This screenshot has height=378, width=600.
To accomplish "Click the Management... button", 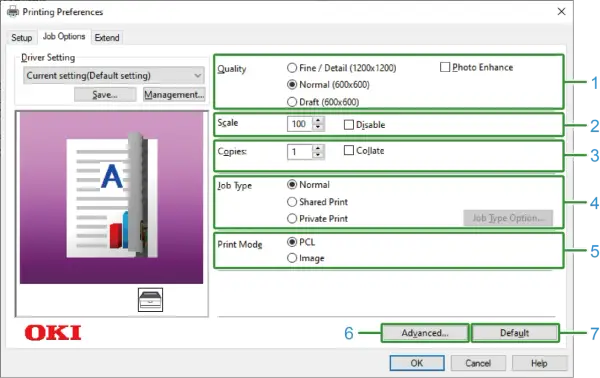I will coord(174,94).
